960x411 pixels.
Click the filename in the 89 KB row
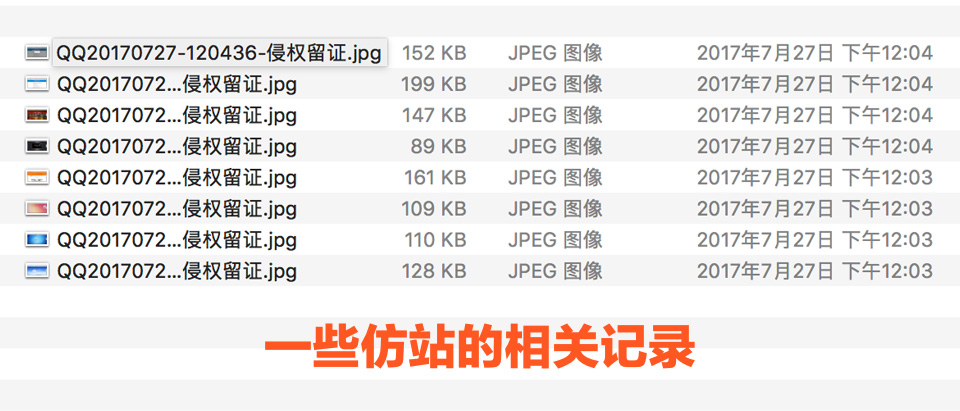tap(177, 147)
